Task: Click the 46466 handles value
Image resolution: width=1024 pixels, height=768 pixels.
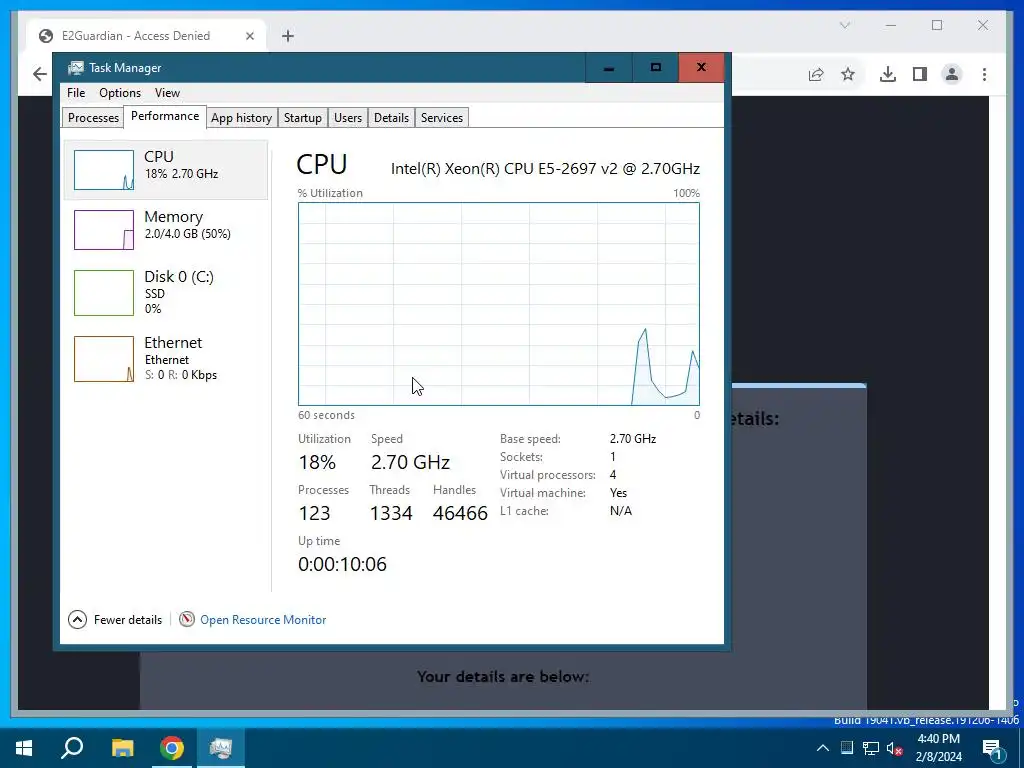Action: coord(460,513)
